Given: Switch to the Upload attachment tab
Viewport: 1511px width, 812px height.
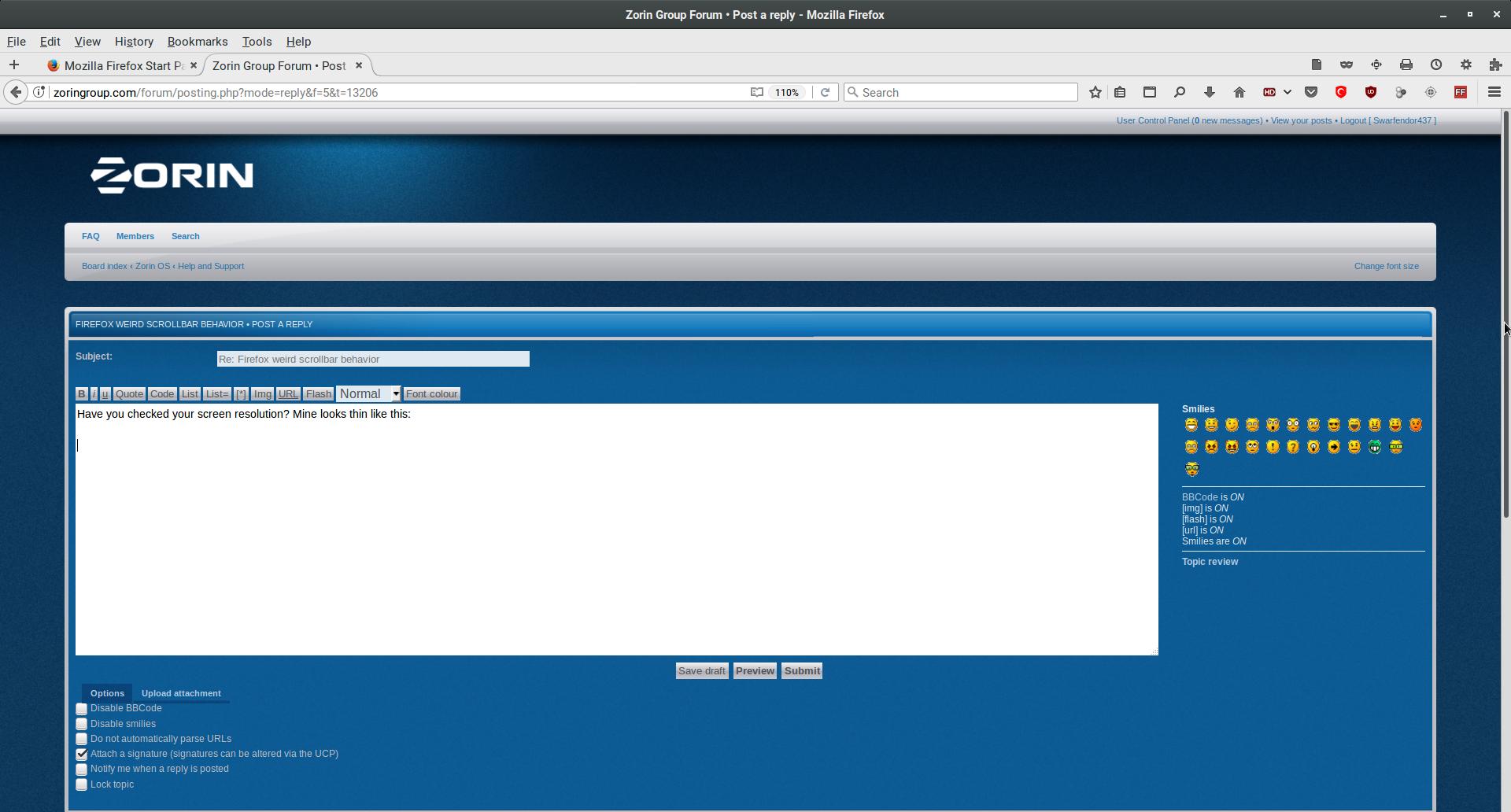Looking at the screenshot, I should (181, 693).
